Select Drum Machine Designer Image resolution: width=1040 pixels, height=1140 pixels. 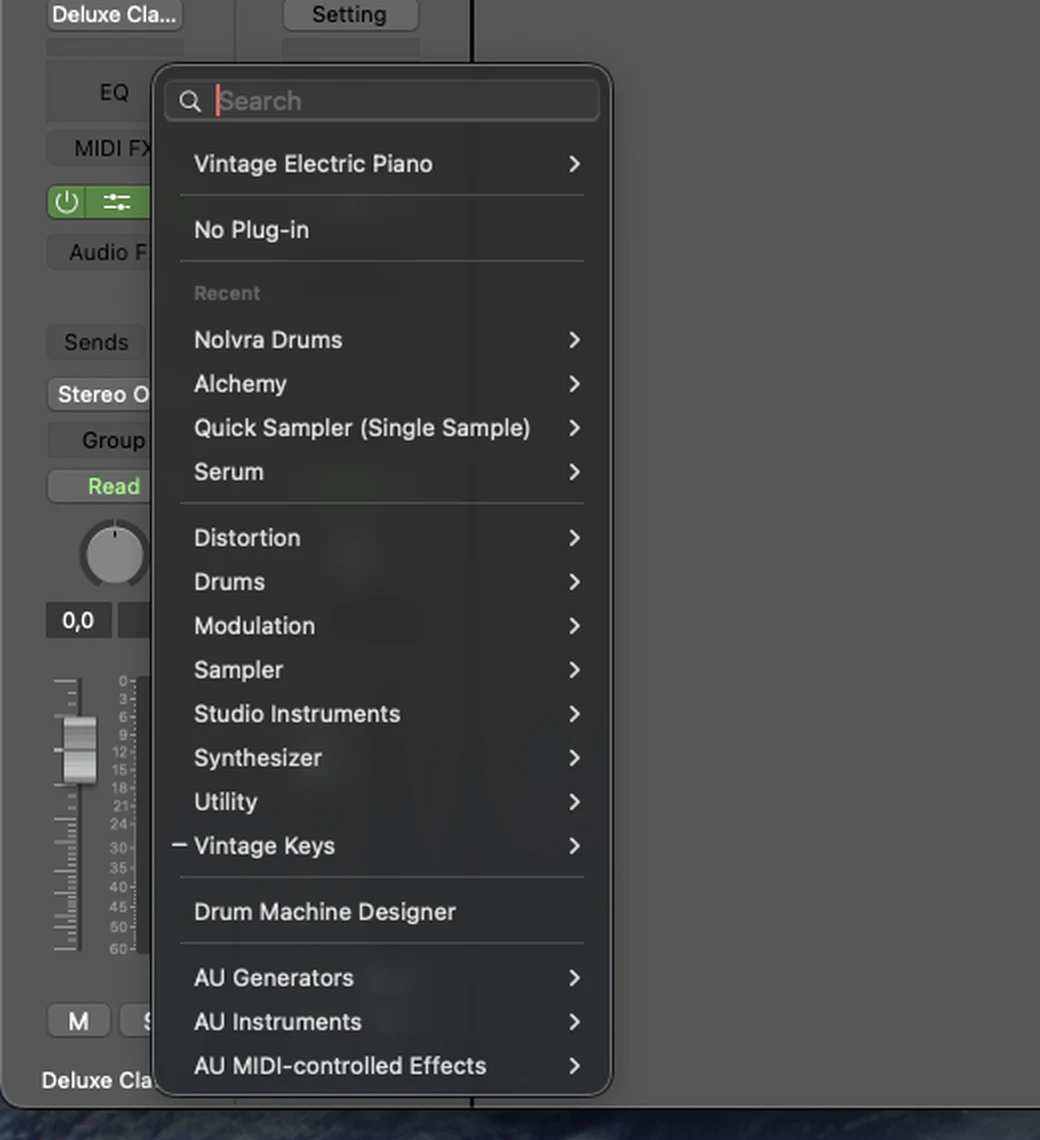click(x=382, y=912)
